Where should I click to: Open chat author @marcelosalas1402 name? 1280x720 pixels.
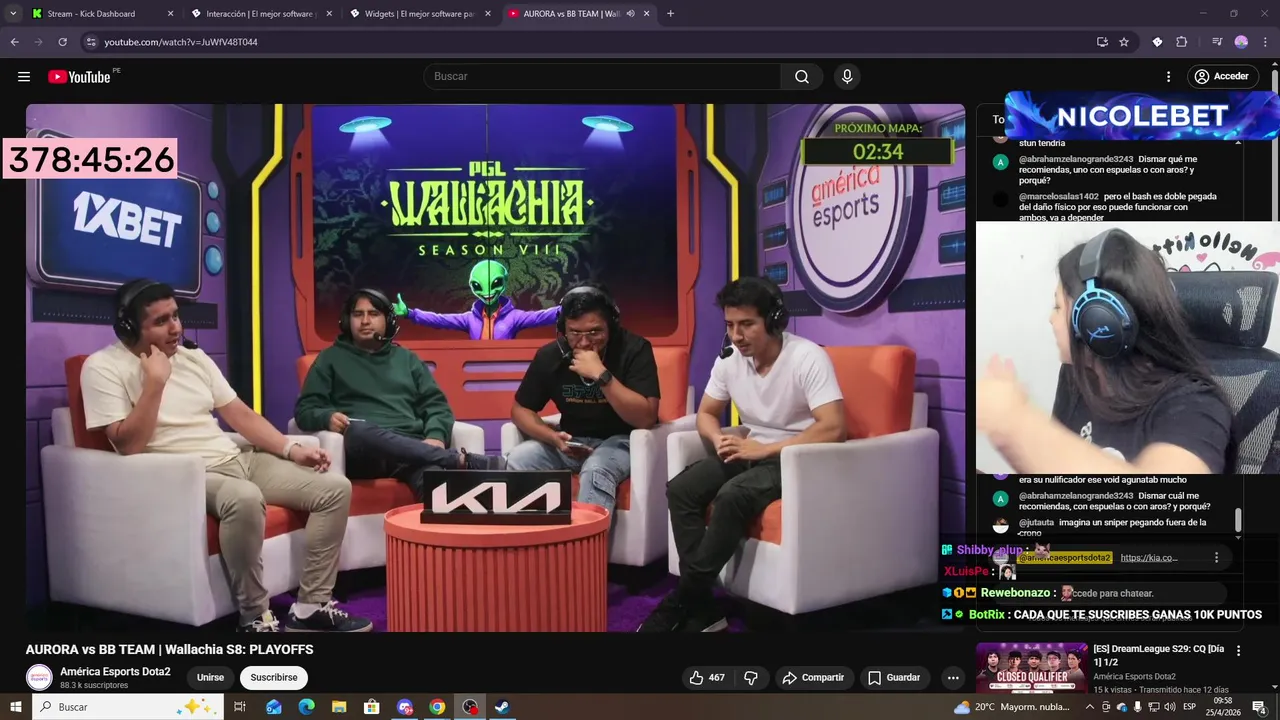click(1058, 196)
